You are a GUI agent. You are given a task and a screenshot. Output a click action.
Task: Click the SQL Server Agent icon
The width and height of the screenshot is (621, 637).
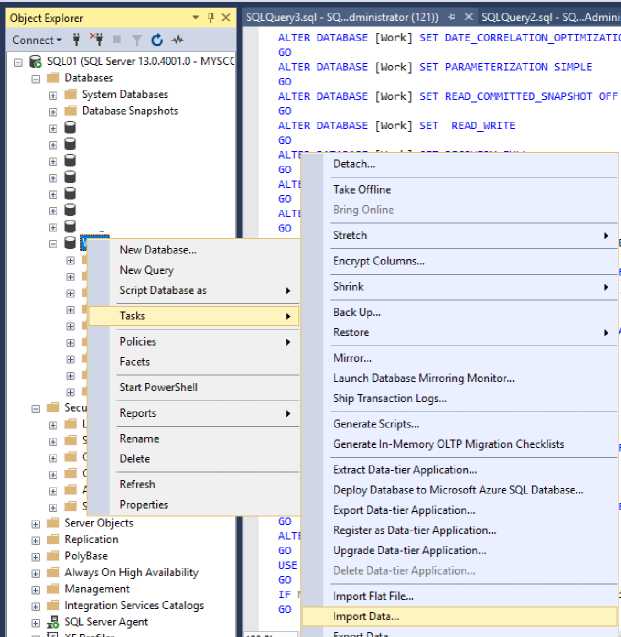click(53, 622)
